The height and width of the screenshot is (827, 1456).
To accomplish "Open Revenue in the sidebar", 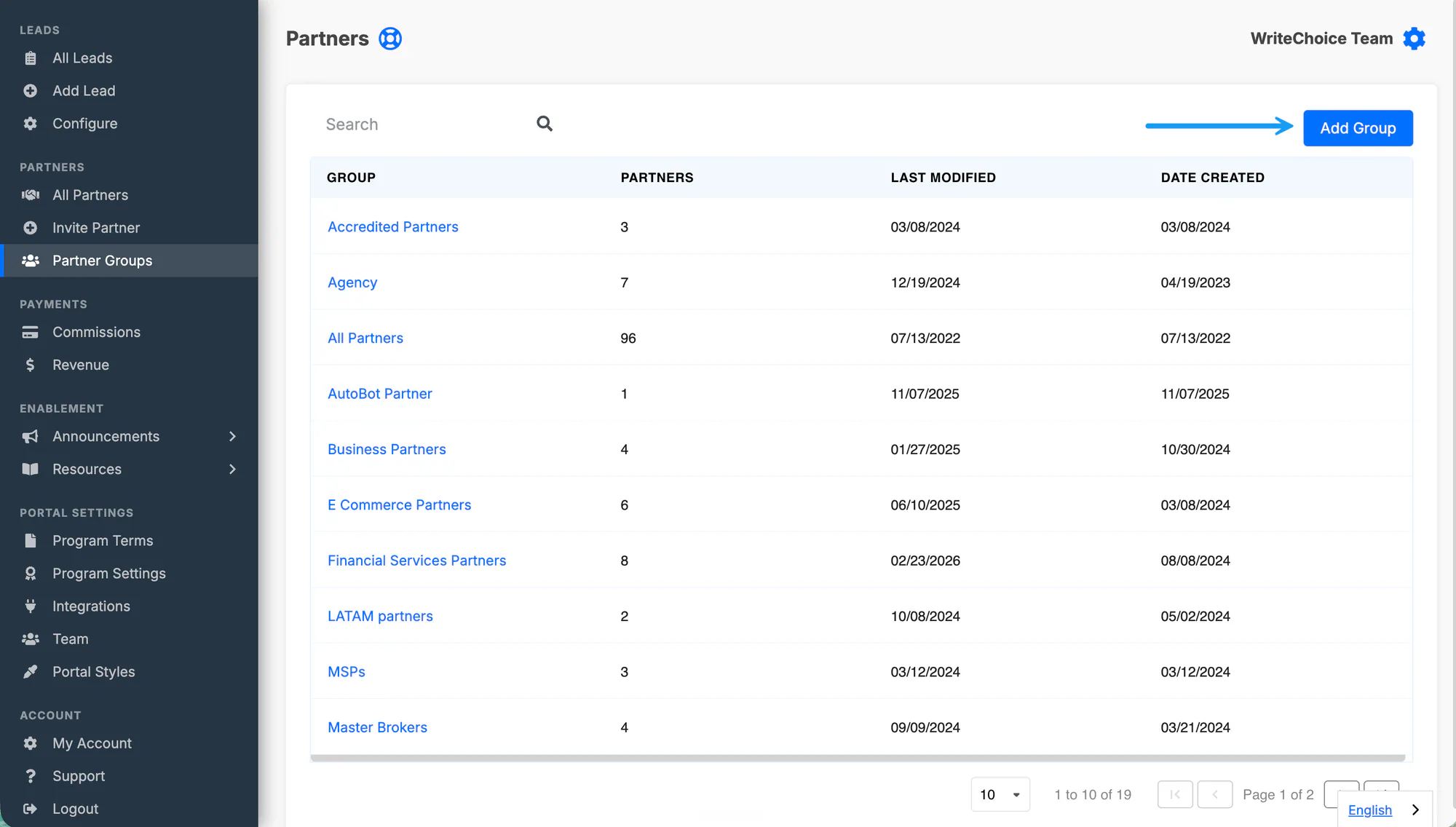I will pyautogui.click(x=81, y=365).
